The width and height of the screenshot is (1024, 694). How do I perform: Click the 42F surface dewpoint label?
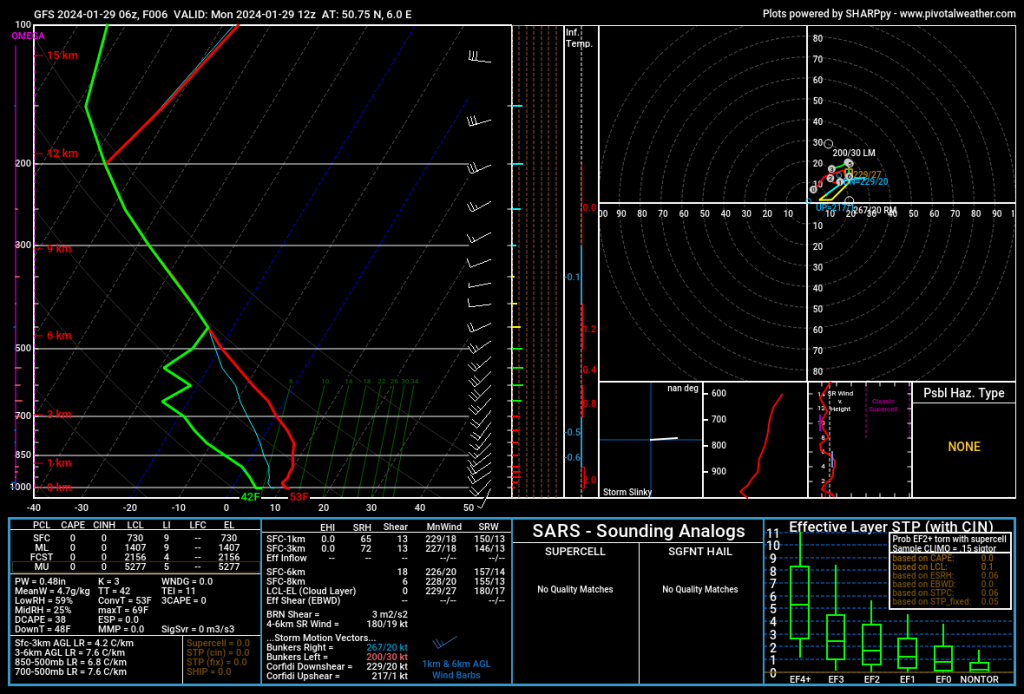pyautogui.click(x=250, y=497)
